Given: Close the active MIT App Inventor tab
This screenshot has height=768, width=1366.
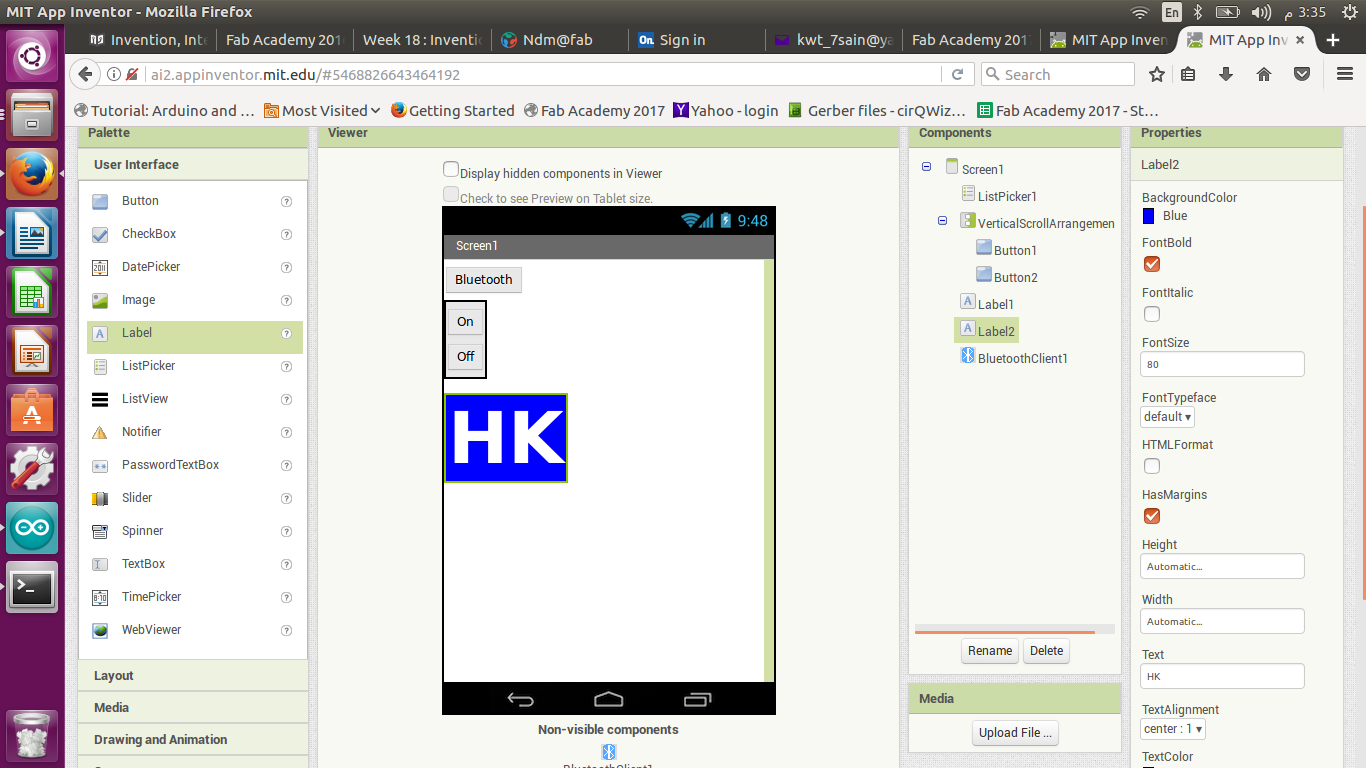Looking at the screenshot, I should 1301,40.
